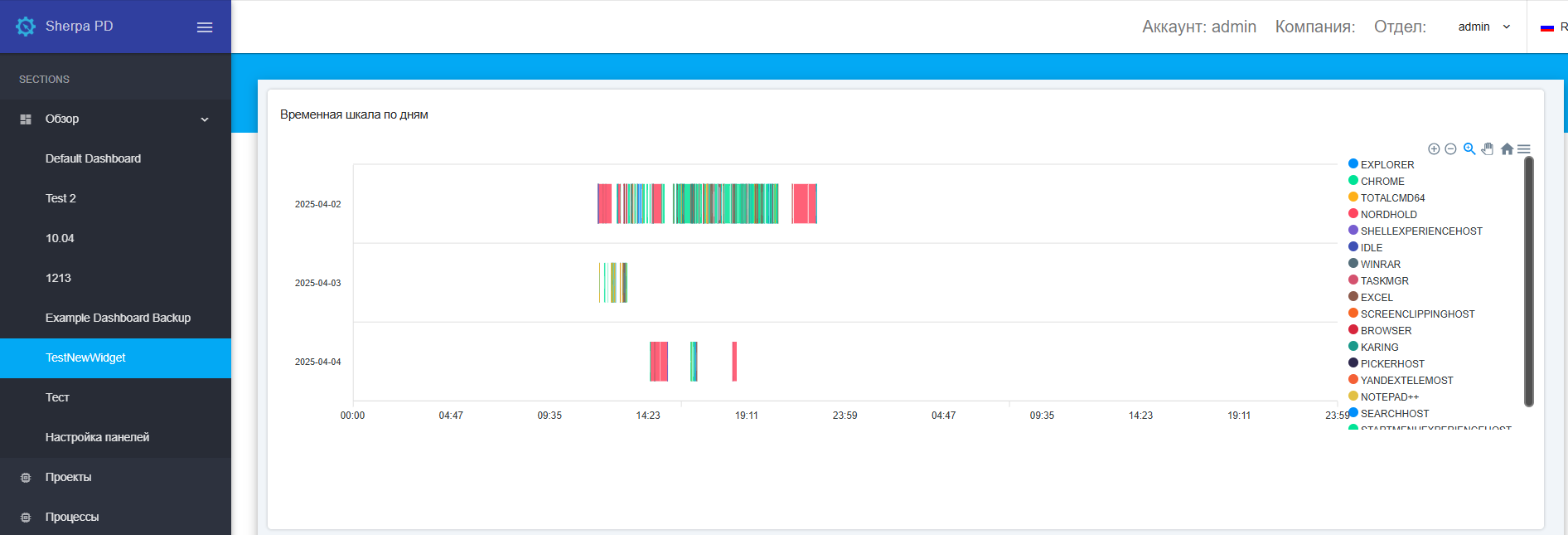Click the legend vertical scrollbar
Image resolution: width=1568 pixels, height=535 pixels.
[1529, 282]
